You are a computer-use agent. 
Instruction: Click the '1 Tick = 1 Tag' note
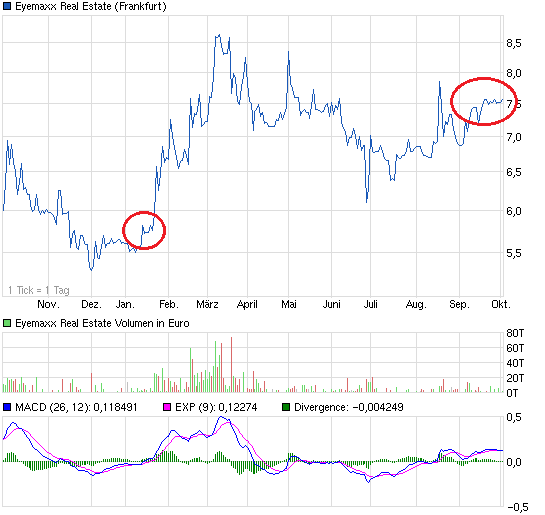pos(39,290)
